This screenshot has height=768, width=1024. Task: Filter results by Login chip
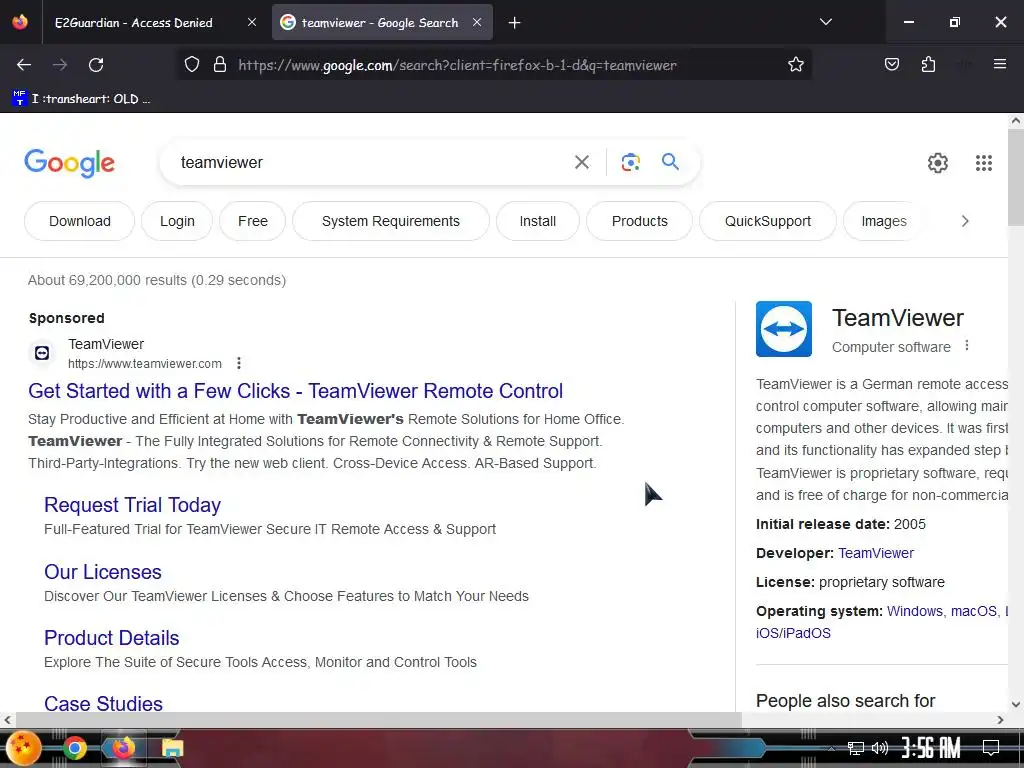tap(177, 221)
